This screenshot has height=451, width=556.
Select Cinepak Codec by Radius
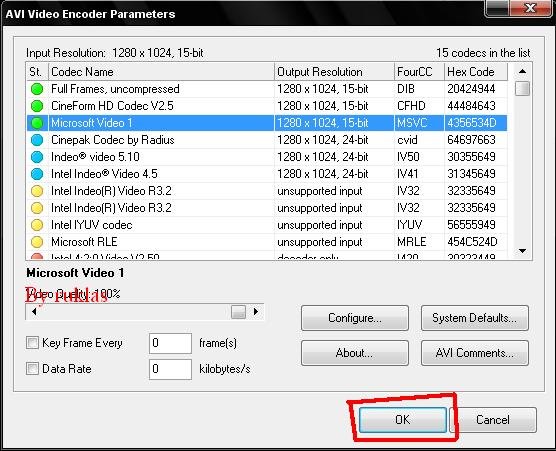pos(267,140)
